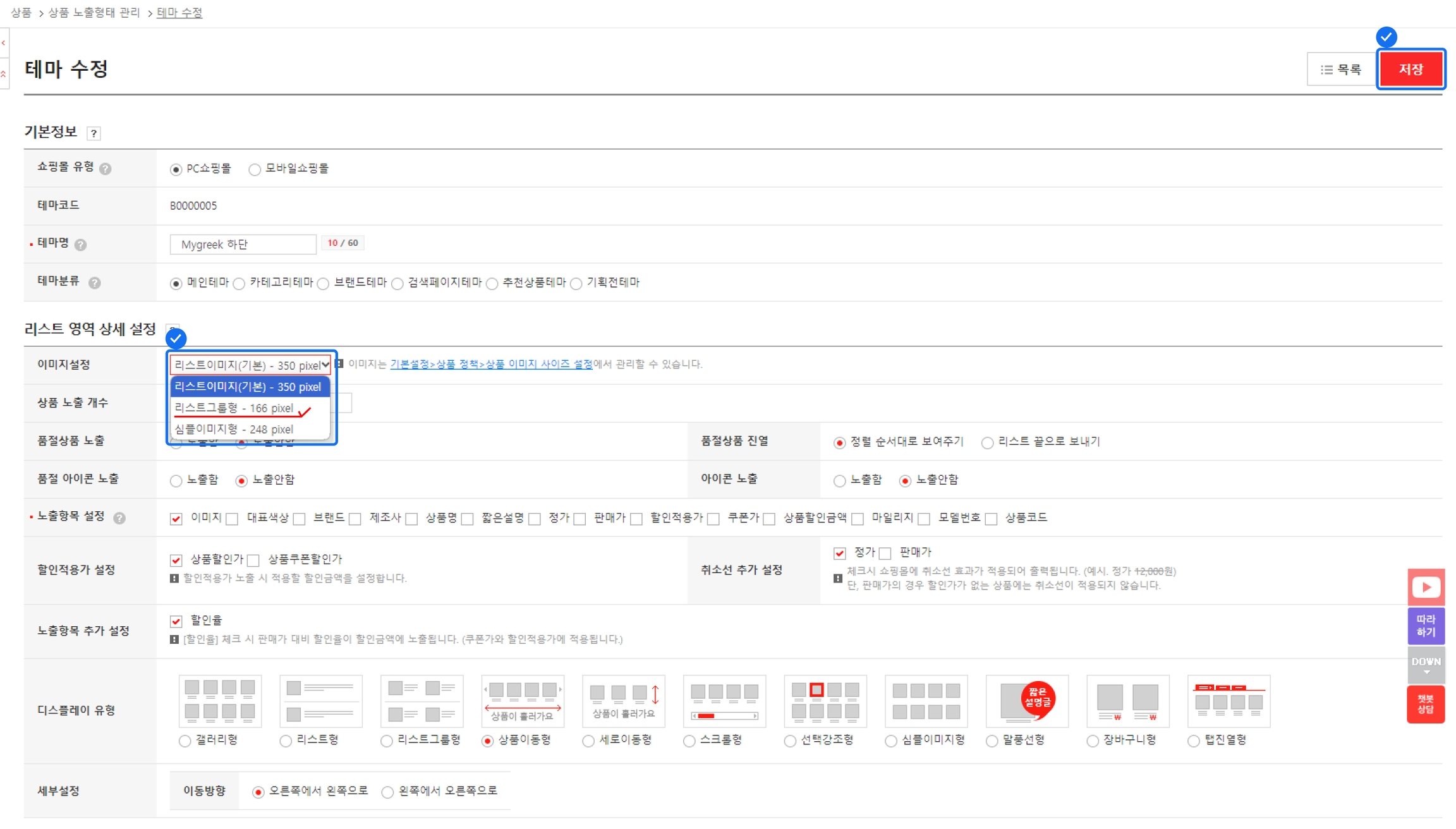Image resolution: width=1456 pixels, height=829 pixels.
Task: Open the product image size settings link
Action: 491,364
